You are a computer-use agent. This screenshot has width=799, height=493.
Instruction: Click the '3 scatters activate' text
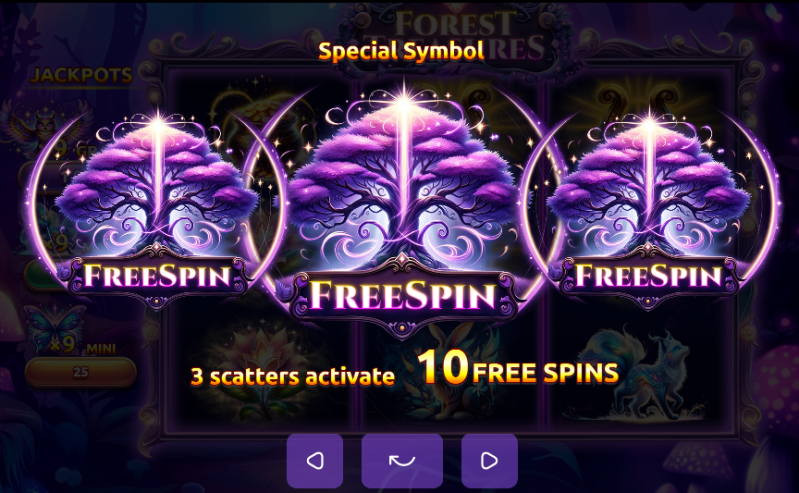292,376
